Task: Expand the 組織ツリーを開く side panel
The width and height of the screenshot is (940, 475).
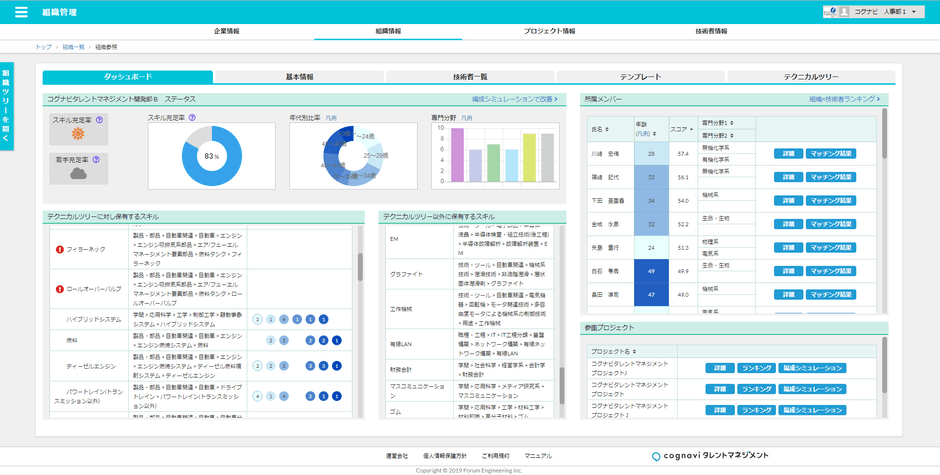Action: point(6,106)
